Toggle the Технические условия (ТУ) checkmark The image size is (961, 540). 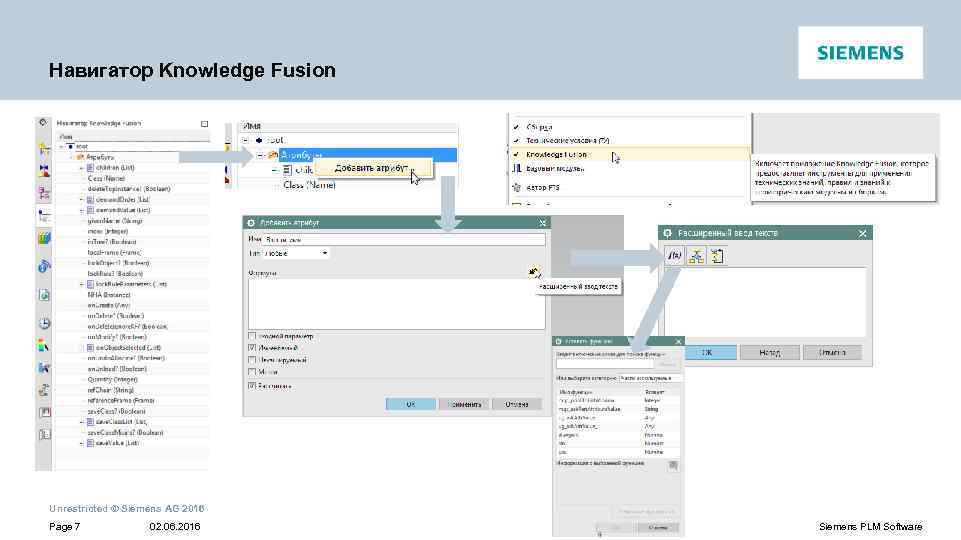[516, 140]
